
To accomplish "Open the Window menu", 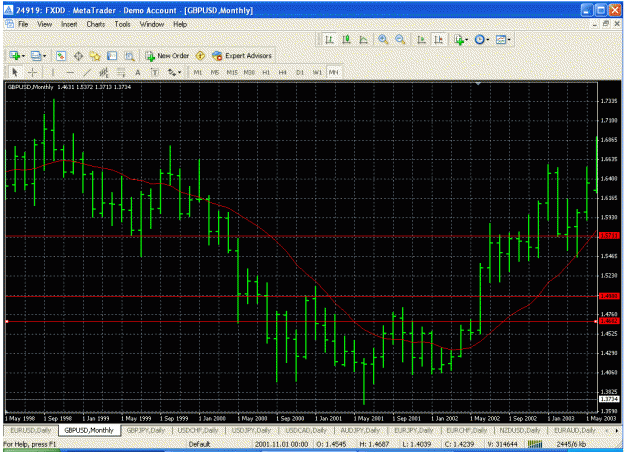I will click(x=151, y=24).
